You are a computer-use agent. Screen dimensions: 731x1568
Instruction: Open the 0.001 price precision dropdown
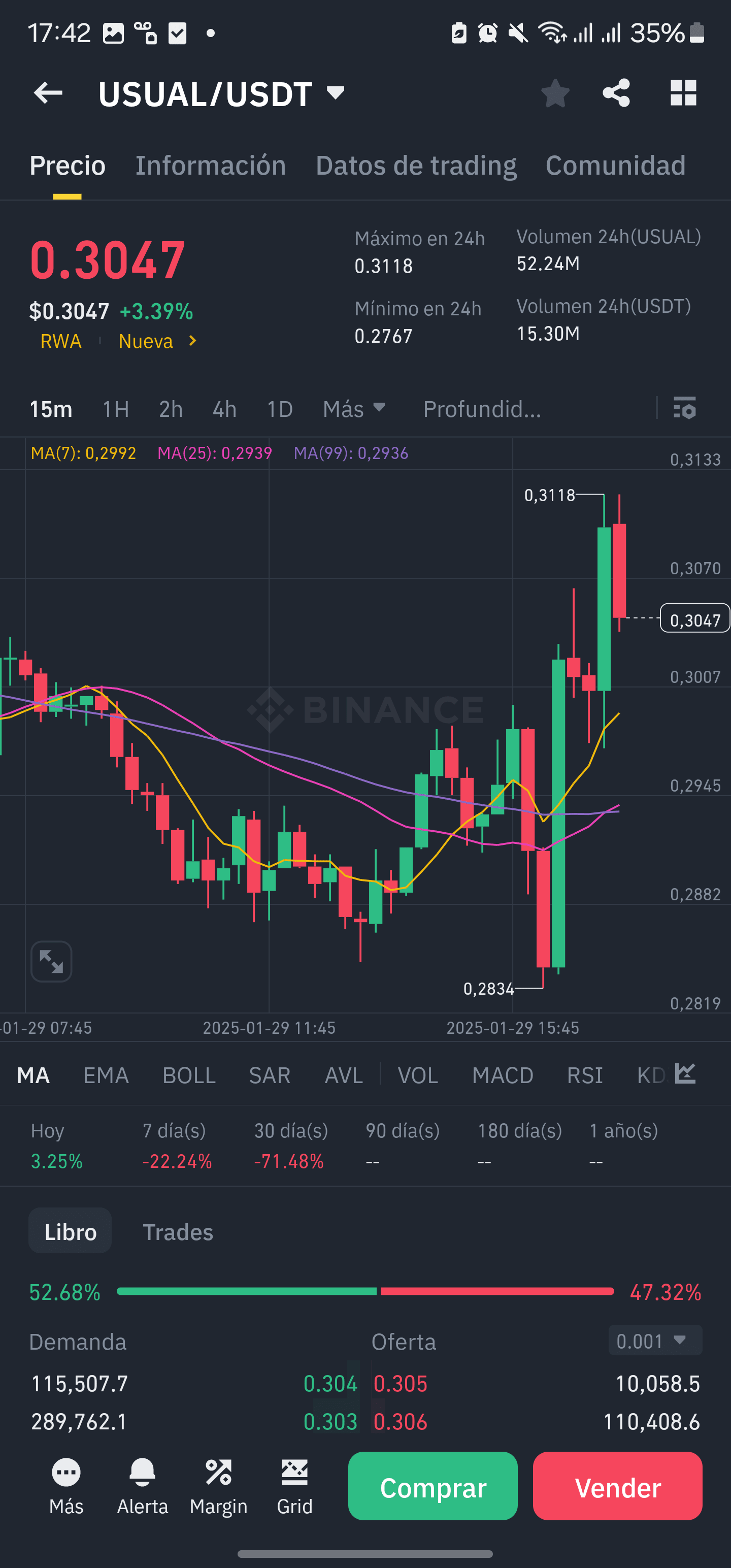[x=655, y=1341]
